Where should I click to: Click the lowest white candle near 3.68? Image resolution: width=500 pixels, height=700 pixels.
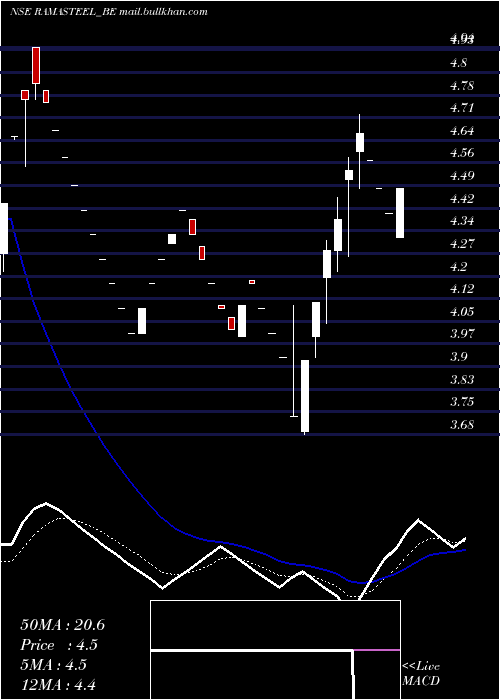pyautogui.click(x=305, y=396)
